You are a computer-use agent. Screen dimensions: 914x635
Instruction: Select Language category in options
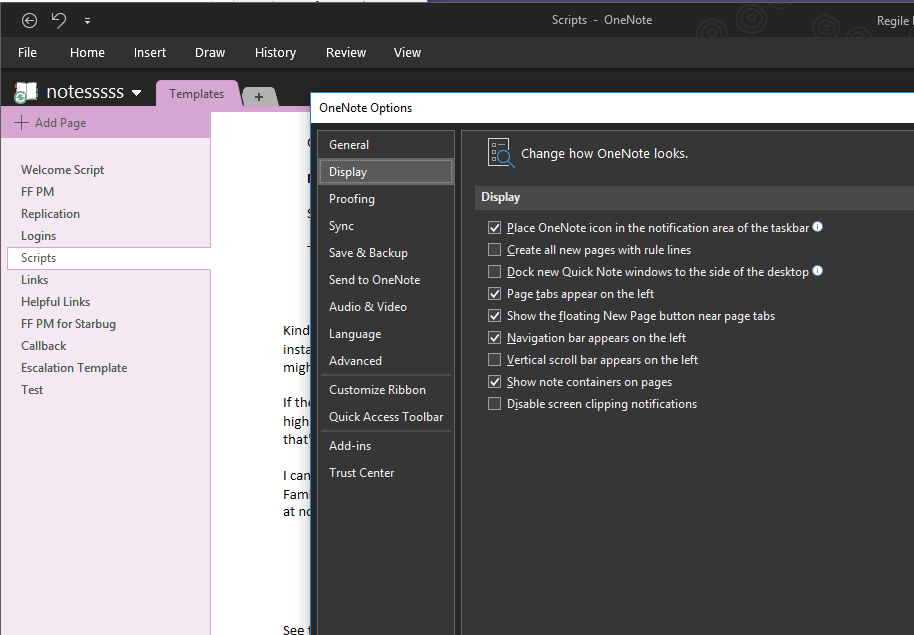tap(386, 334)
